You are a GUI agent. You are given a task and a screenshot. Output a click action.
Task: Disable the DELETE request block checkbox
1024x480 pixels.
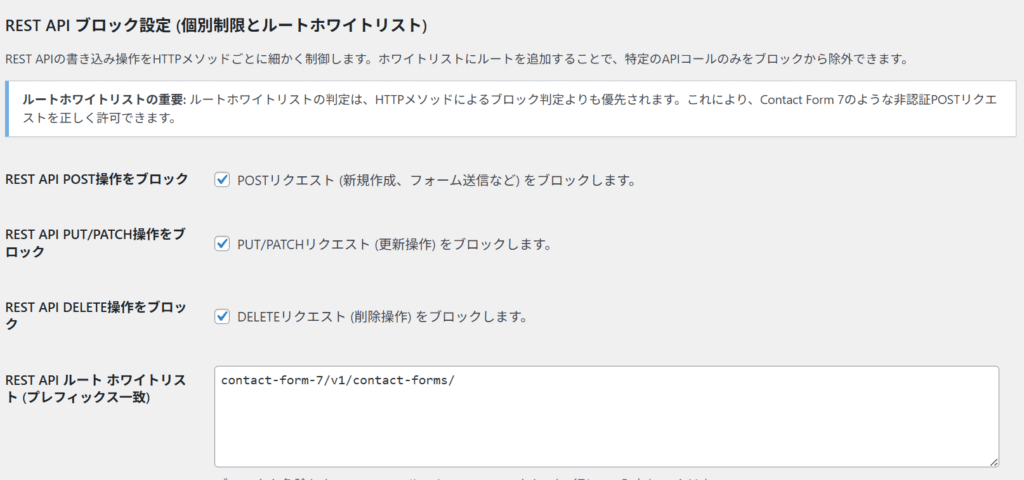222,316
